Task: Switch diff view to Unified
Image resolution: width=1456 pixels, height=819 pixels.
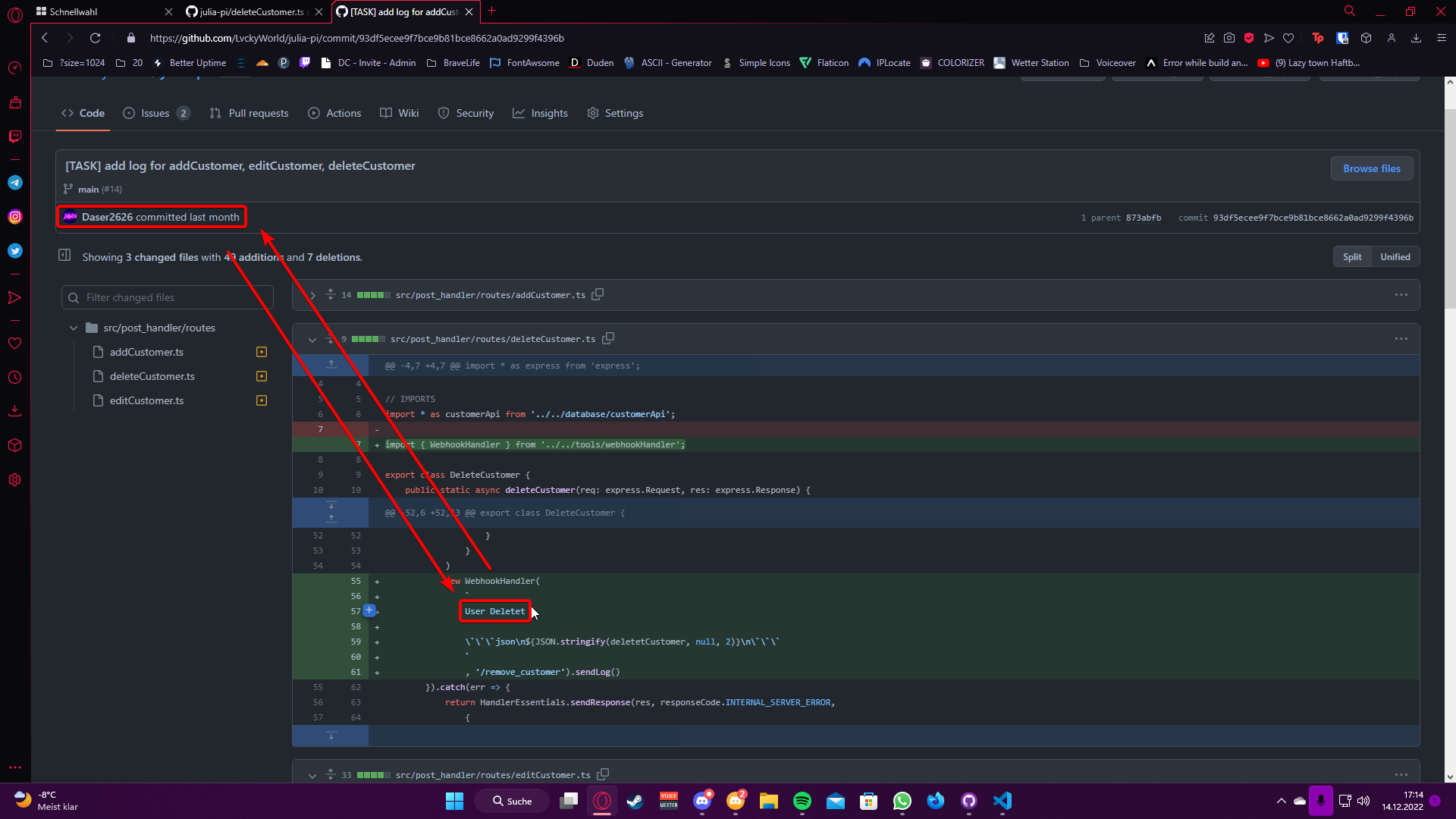Action: 1395,257
